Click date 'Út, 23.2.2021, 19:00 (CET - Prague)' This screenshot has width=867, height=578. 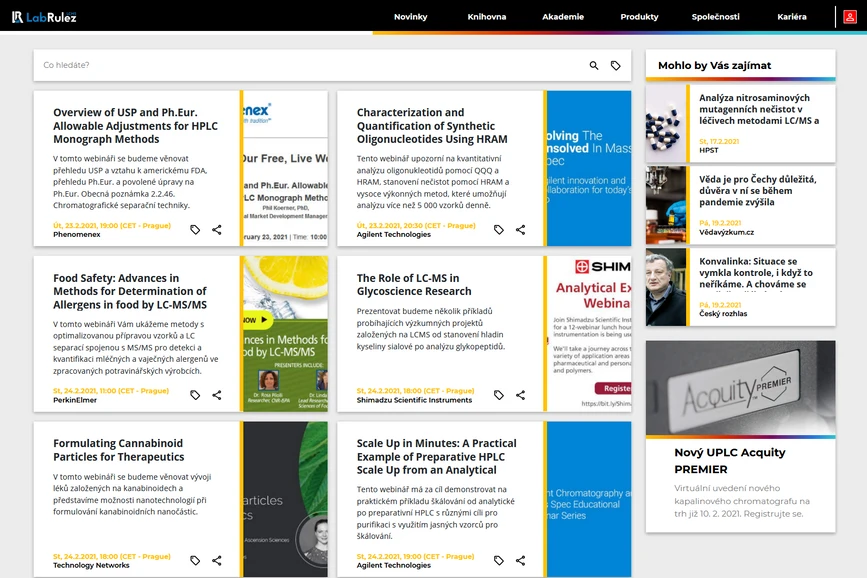coord(112,226)
